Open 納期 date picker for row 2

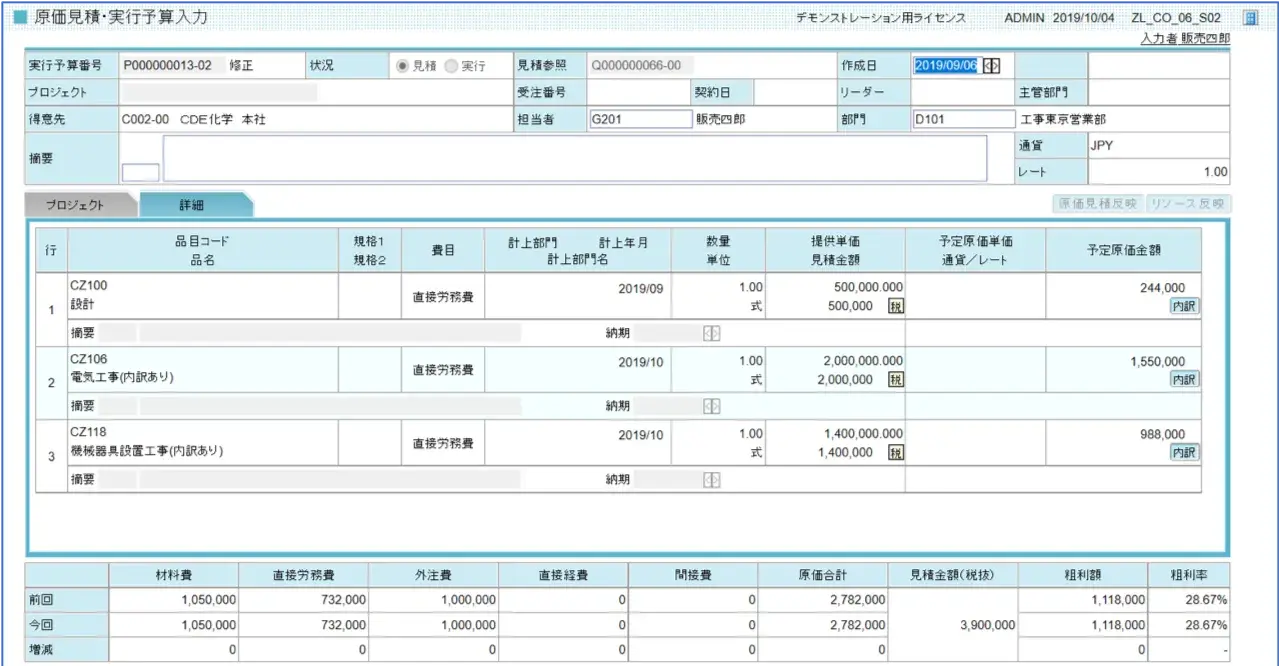(711, 406)
